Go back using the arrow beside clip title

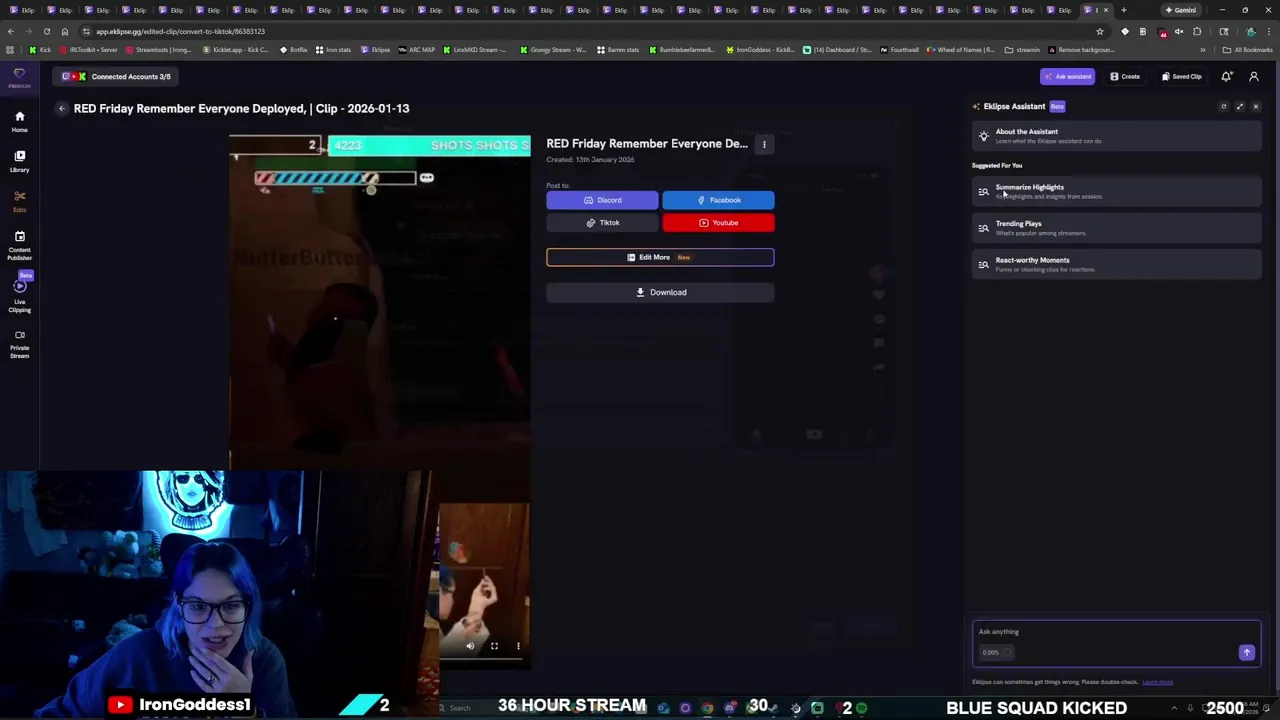pos(61,108)
